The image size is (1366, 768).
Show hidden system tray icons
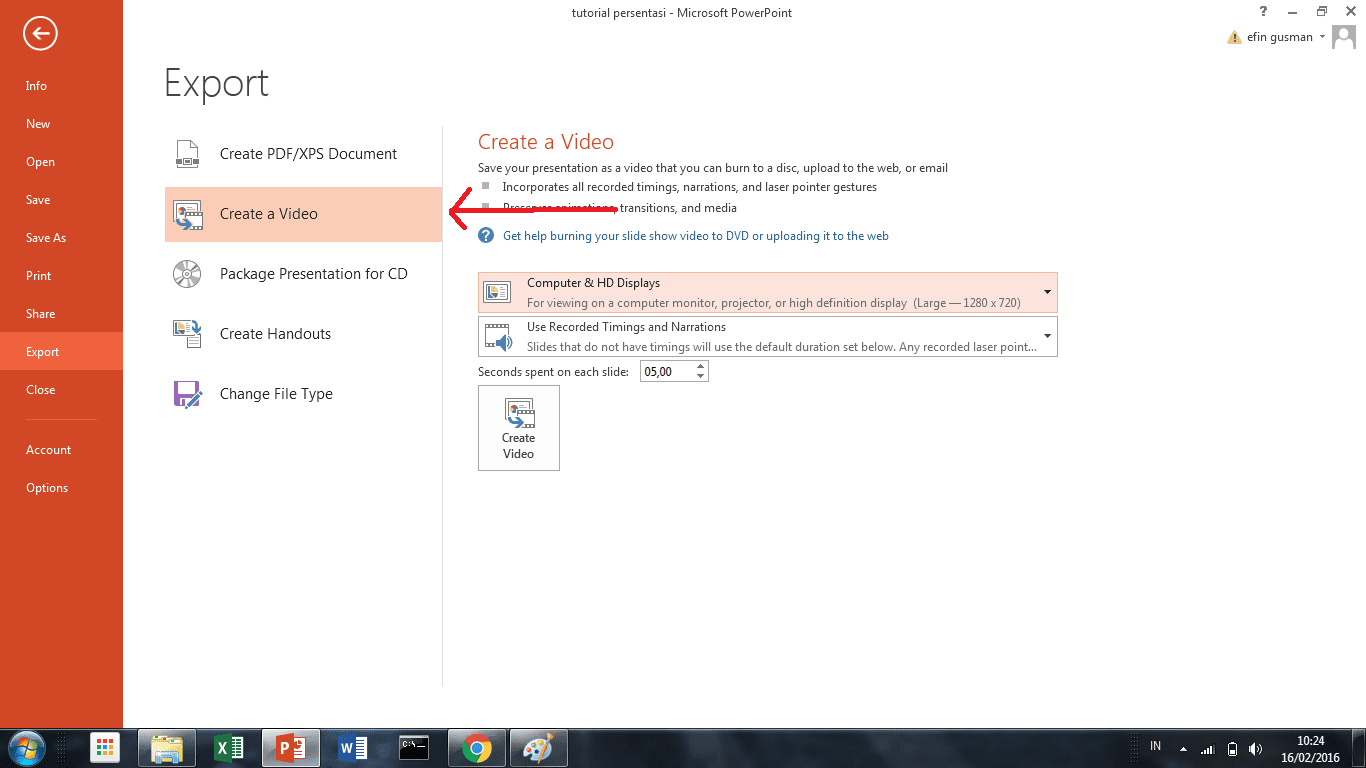pos(1184,749)
